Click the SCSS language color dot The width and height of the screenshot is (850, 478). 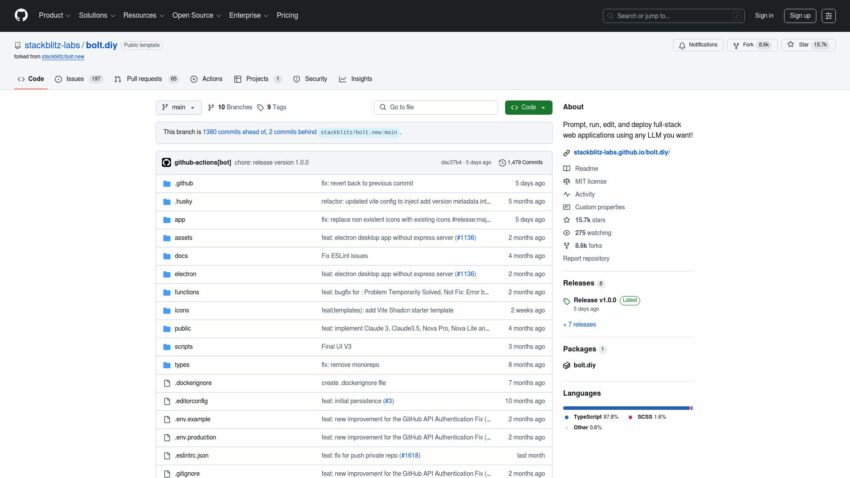click(630, 417)
